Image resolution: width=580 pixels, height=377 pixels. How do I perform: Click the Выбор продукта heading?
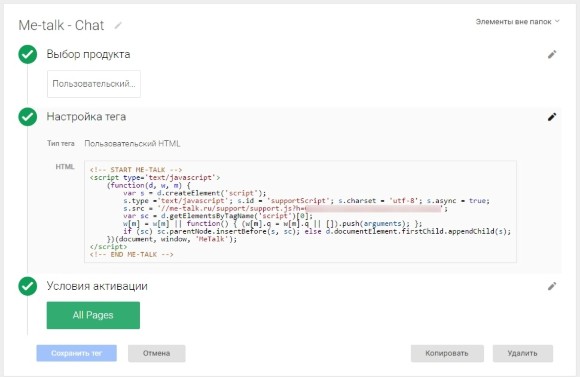pos(88,55)
